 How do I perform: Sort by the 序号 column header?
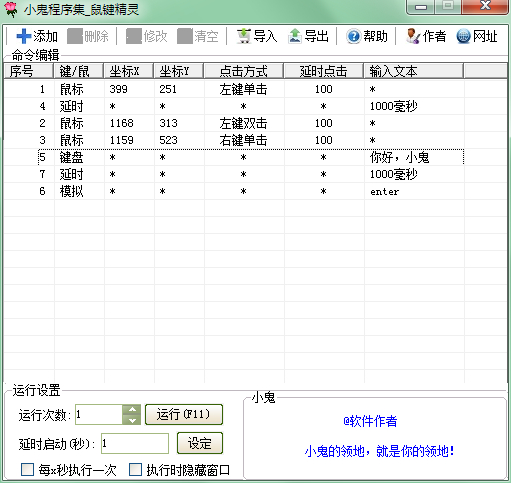pos(29,71)
